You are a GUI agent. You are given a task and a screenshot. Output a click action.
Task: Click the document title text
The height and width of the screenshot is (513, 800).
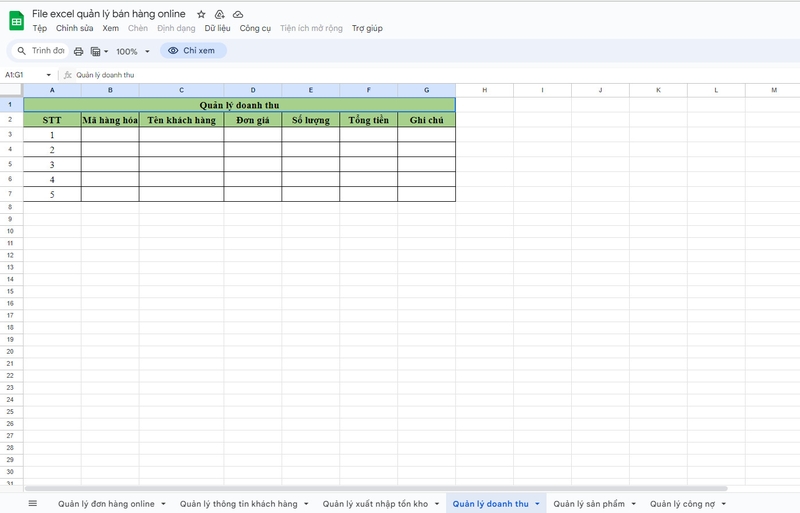[x=109, y=14]
